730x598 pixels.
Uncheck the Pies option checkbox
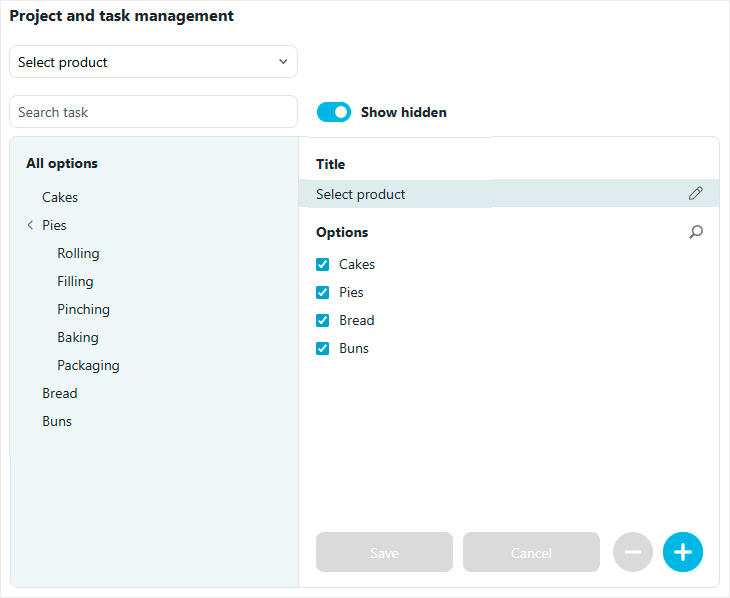click(323, 292)
